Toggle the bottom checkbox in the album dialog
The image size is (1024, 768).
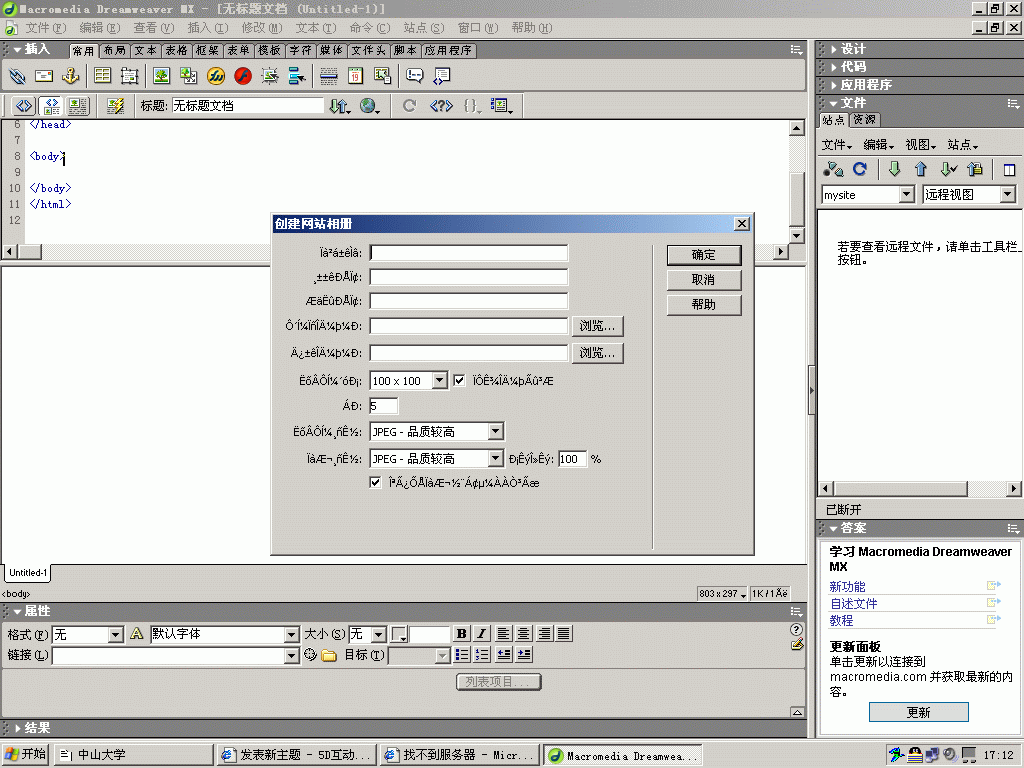click(375, 483)
